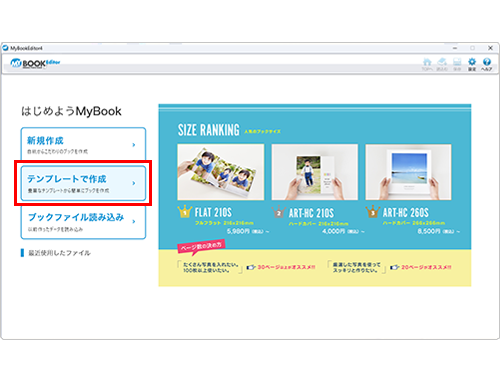The width and height of the screenshot is (500, 380).
Task: Click the gold crown rank 1 icon
Action: coord(184,212)
